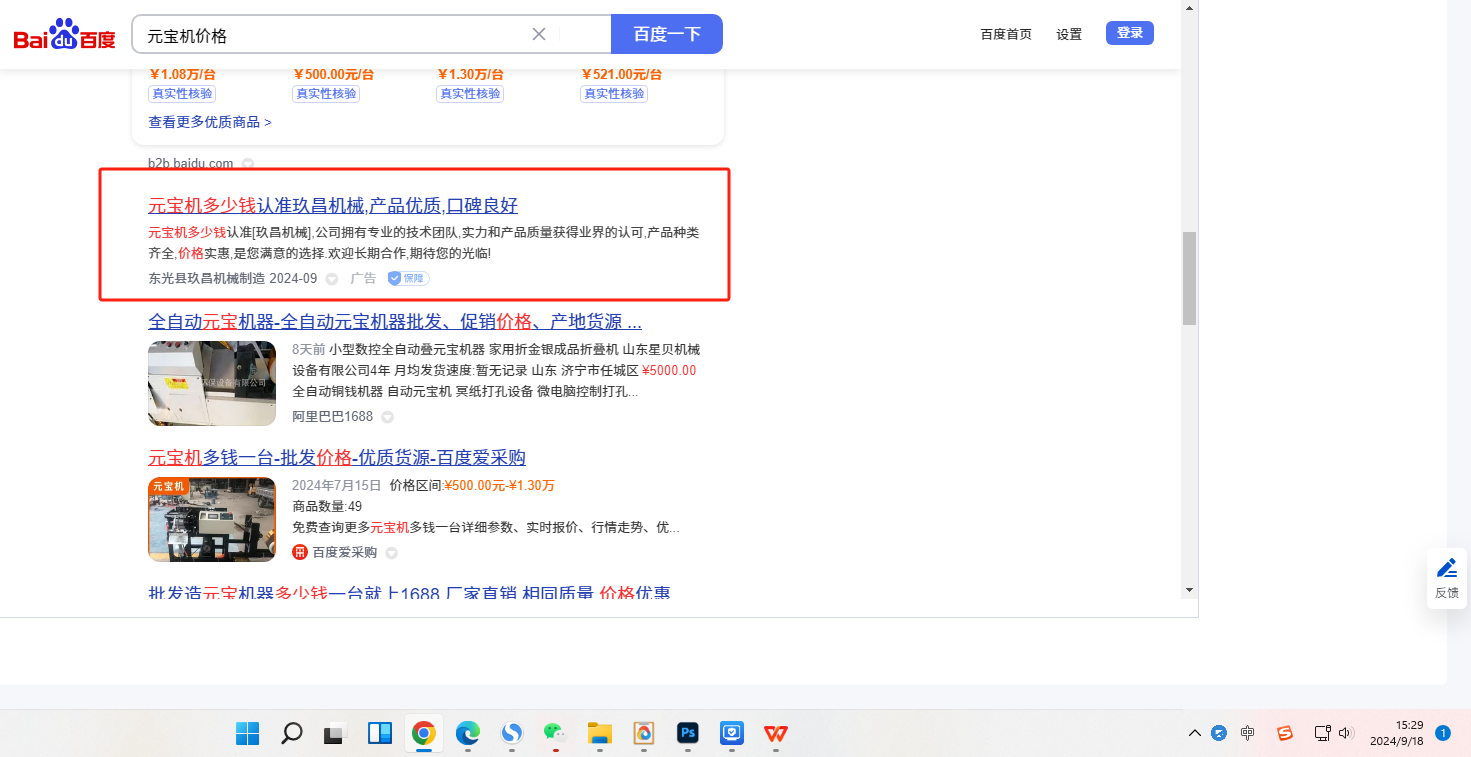The height and width of the screenshot is (757, 1471).
Task: Click the Sogou input method tray icon
Action: coord(1285,733)
